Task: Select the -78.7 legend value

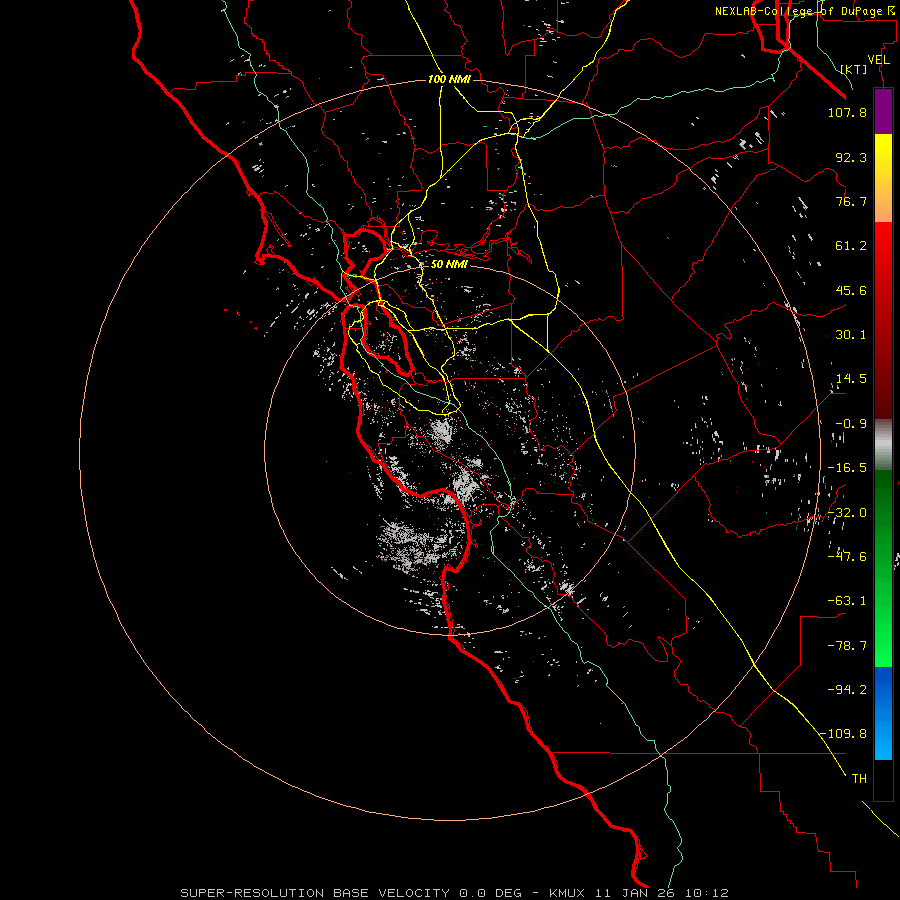Action: tap(847, 646)
